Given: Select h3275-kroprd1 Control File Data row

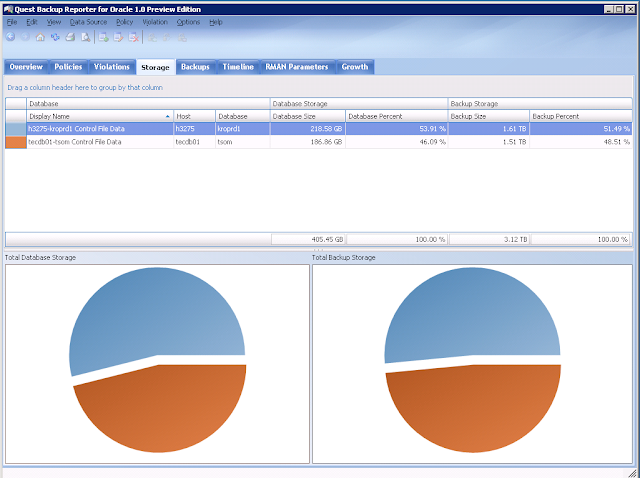Looking at the screenshot, I should 318,129.
